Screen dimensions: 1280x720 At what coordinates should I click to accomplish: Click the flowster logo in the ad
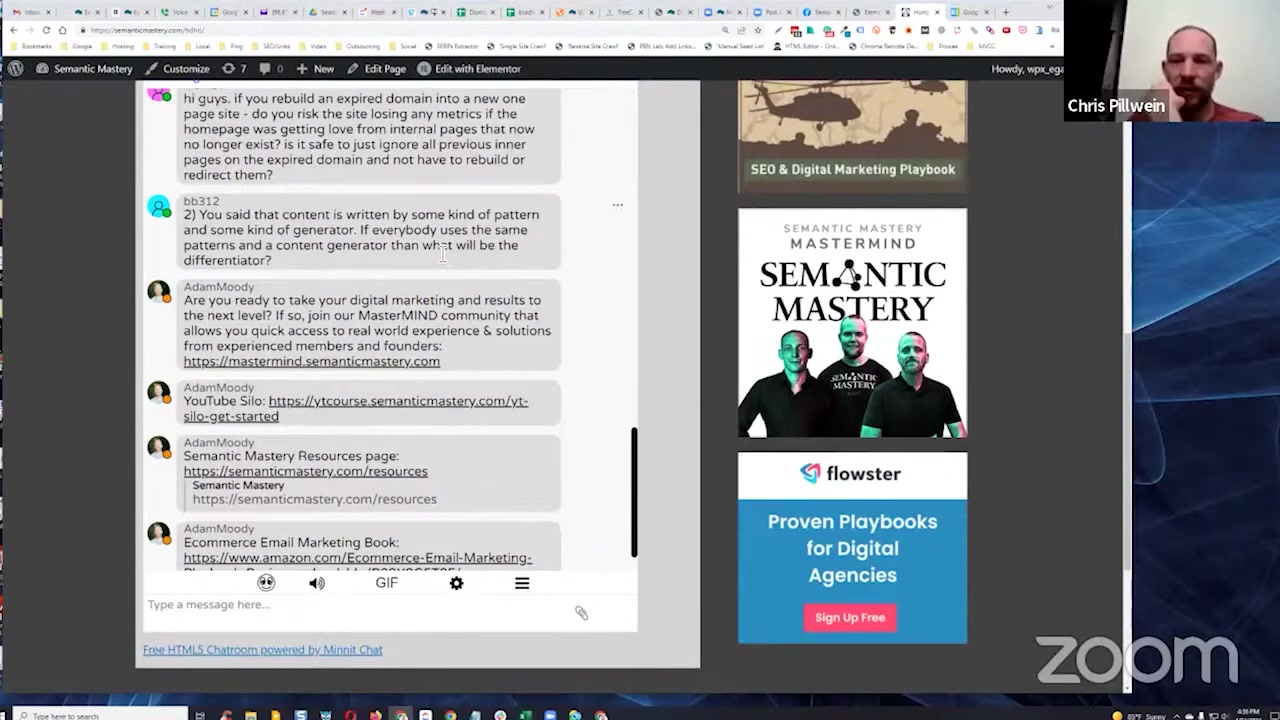[850, 474]
